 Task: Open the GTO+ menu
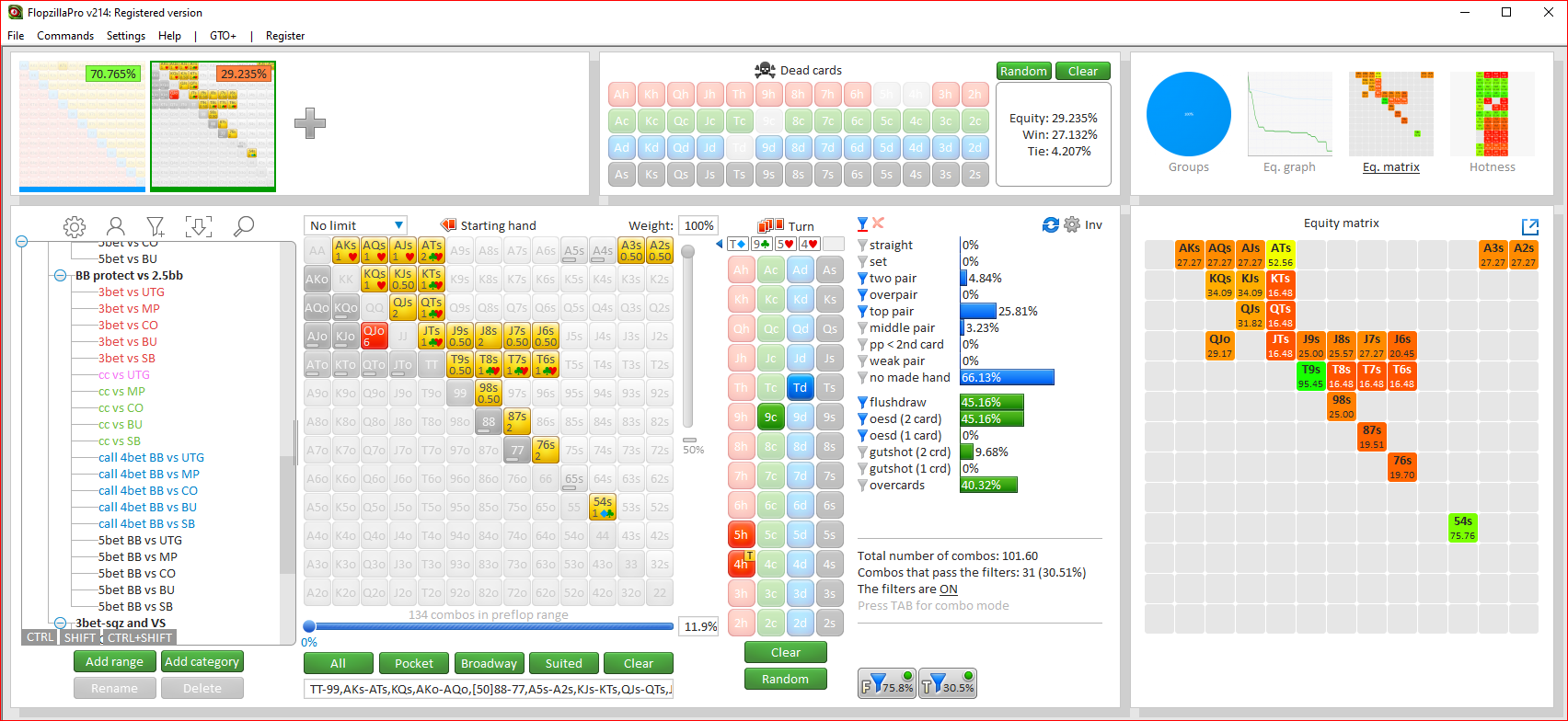(x=223, y=36)
